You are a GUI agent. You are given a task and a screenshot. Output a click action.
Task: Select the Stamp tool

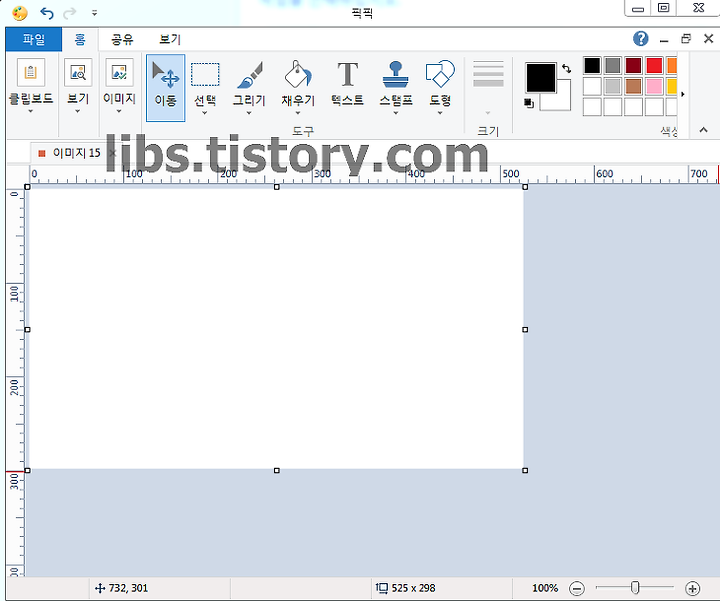(x=395, y=74)
